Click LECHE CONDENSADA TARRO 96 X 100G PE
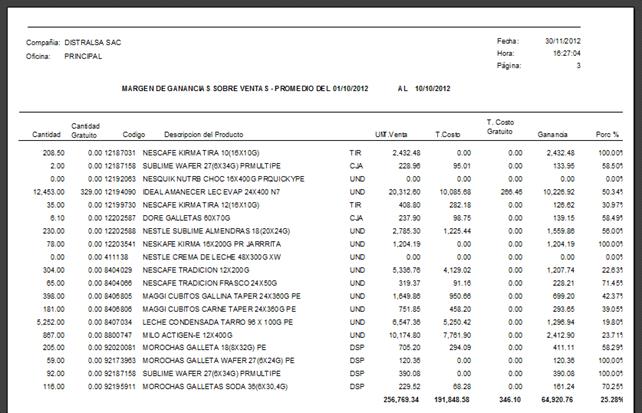 [x=218, y=323]
